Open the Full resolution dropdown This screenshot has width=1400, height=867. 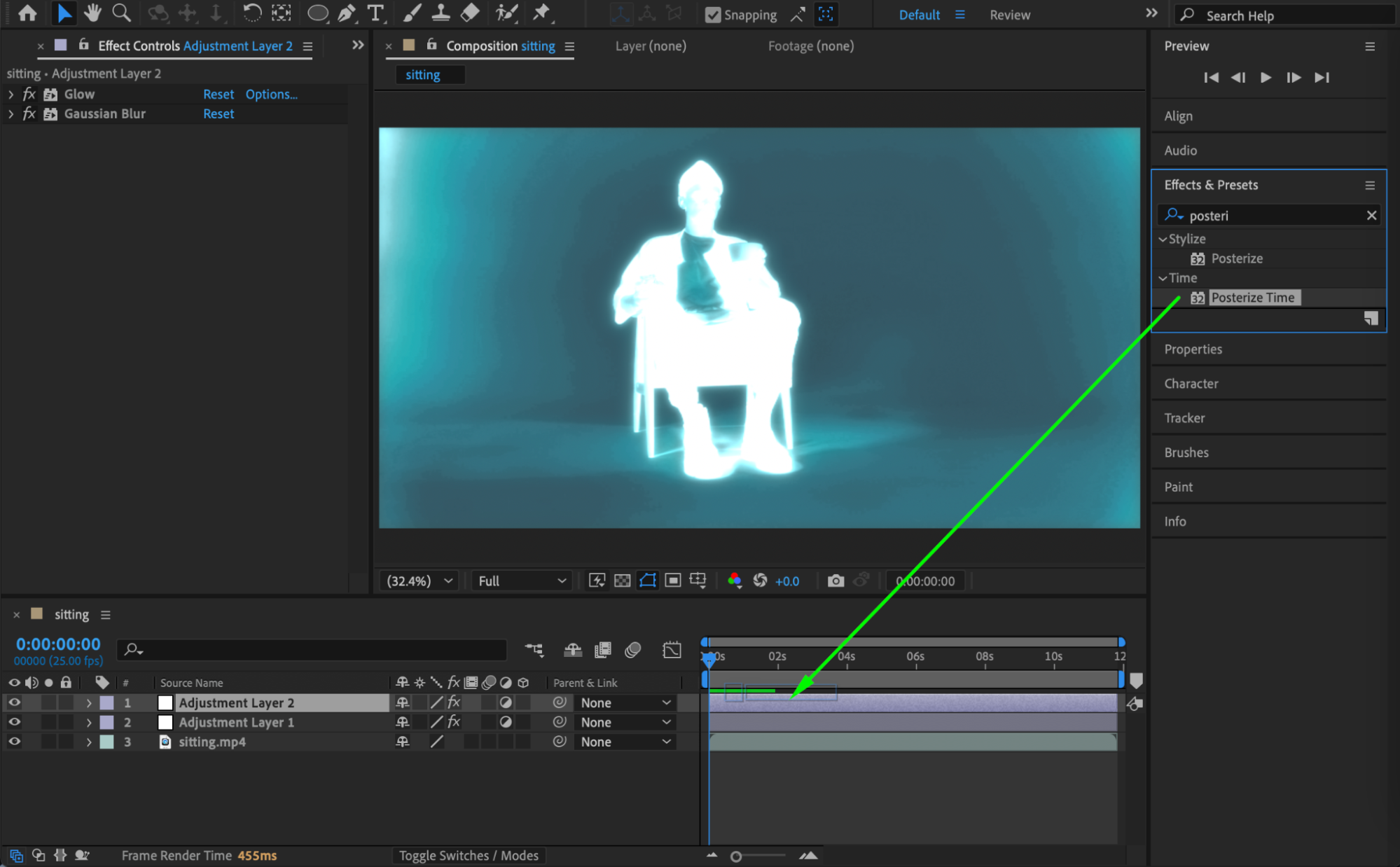[x=522, y=581]
